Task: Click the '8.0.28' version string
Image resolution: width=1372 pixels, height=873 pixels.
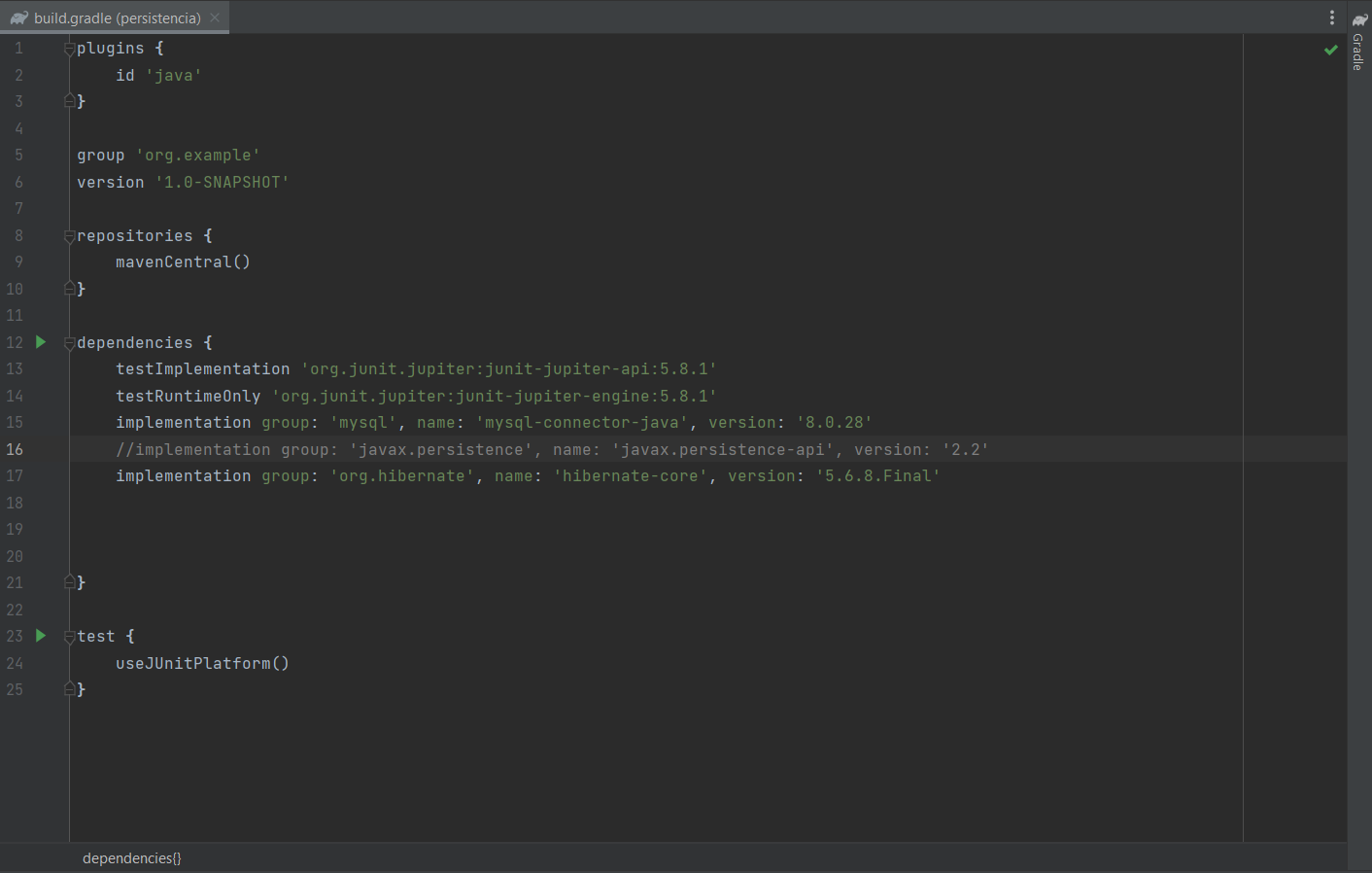Action: click(x=835, y=422)
